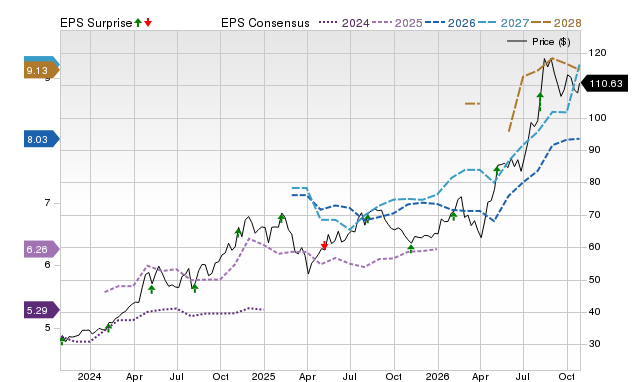Click the Apr label right after 2024
Viewport: 640px width, 382px height.
click(134, 376)
